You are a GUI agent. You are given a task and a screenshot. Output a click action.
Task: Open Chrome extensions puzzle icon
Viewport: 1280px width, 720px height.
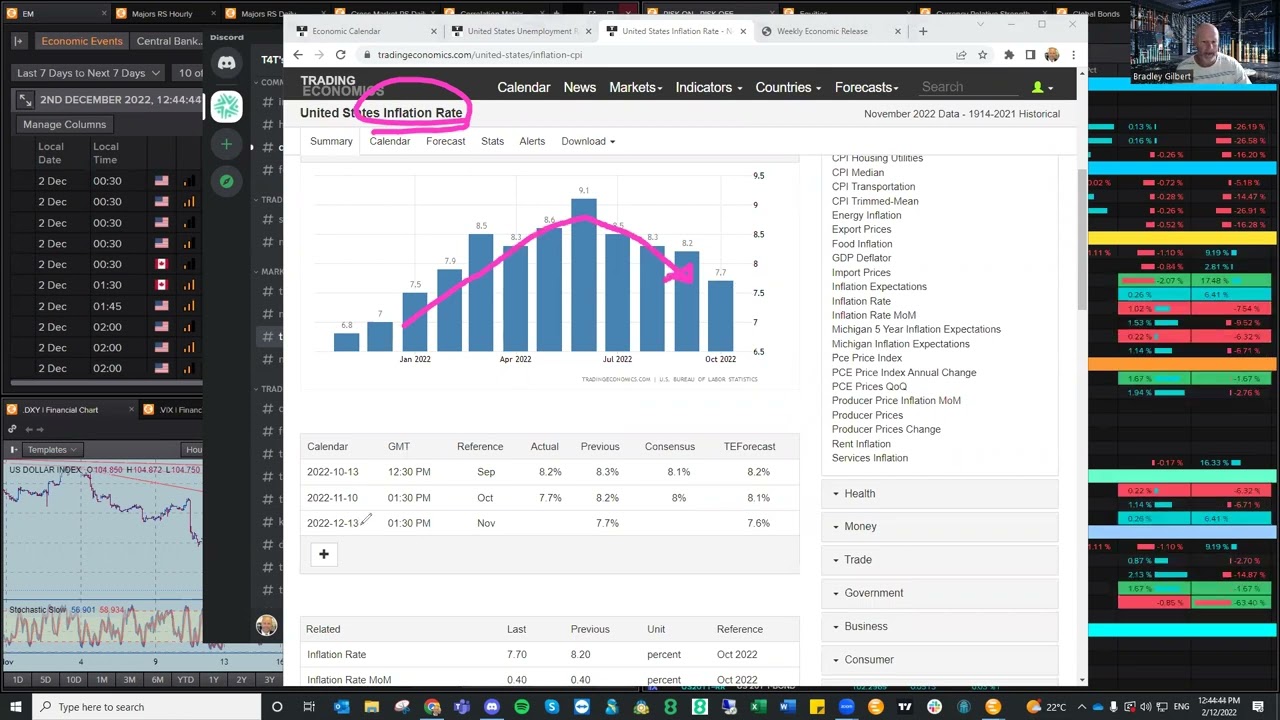(1009, 55)
